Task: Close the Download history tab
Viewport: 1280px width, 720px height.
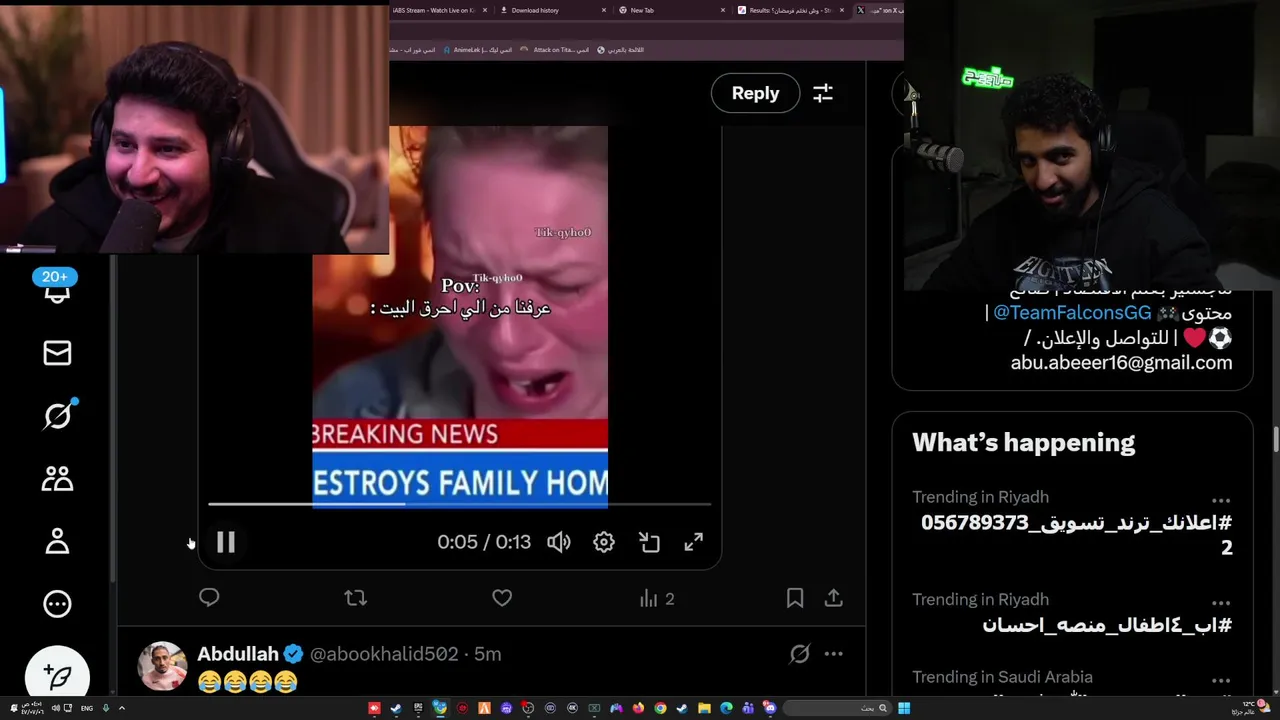Action: tap(604, 10)
